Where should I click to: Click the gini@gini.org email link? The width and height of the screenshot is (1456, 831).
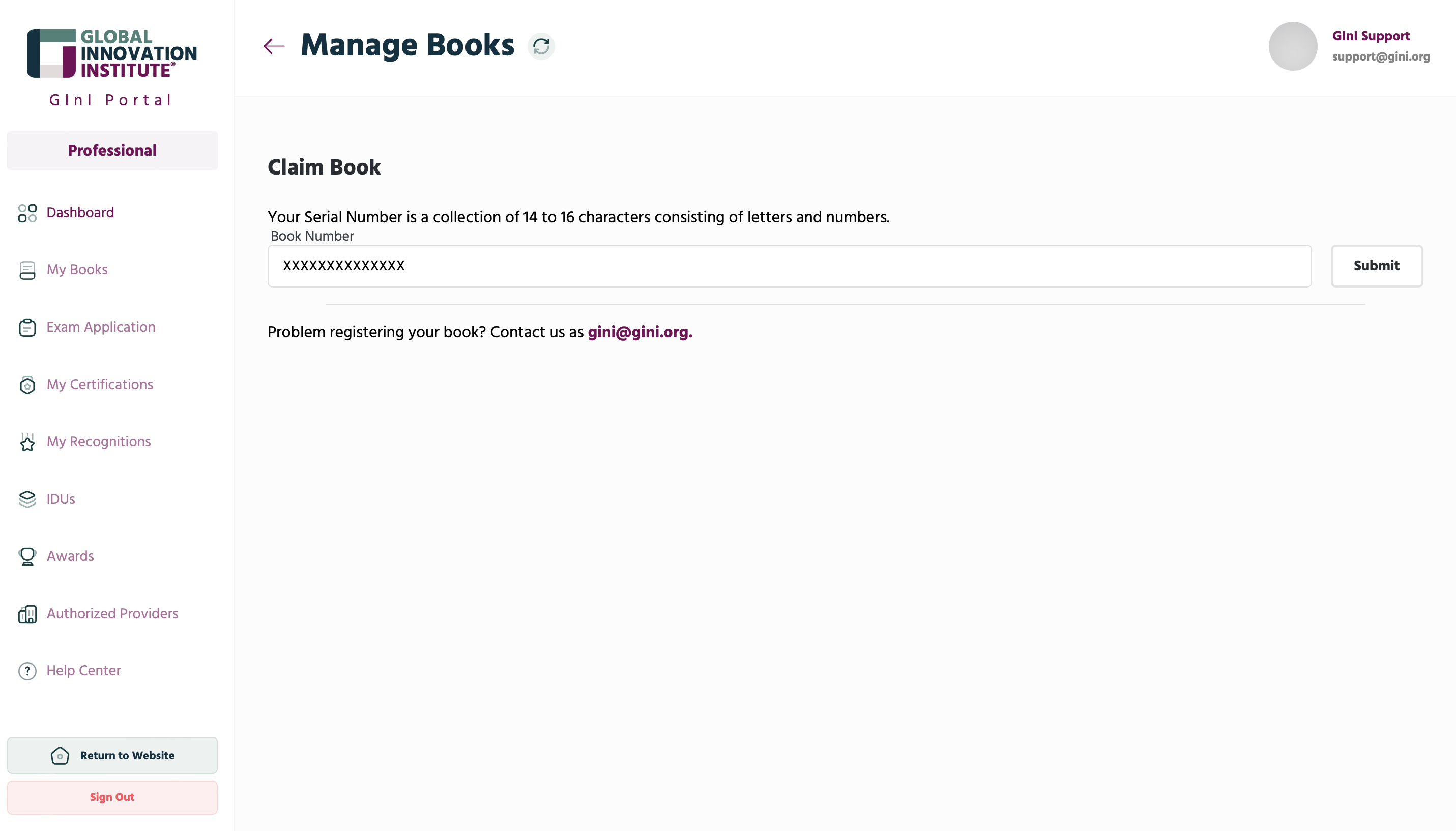(639, 332)
